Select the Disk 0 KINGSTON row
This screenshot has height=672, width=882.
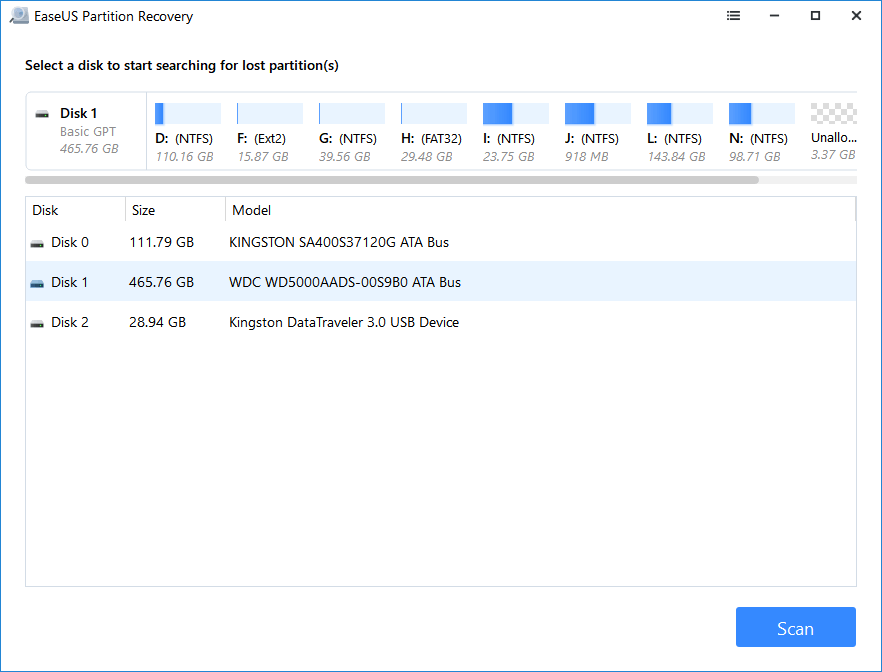[300, 242]
